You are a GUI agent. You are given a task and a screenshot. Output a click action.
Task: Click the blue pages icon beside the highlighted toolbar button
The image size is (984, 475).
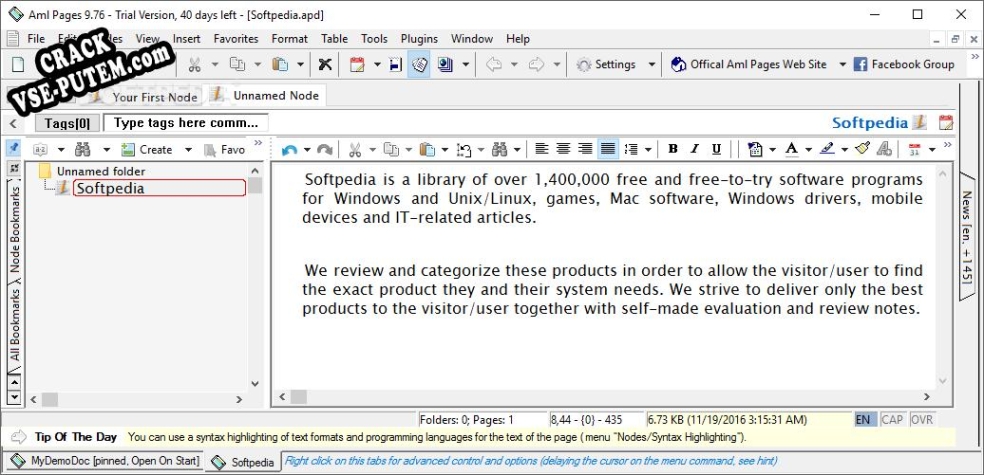[446, 65]
